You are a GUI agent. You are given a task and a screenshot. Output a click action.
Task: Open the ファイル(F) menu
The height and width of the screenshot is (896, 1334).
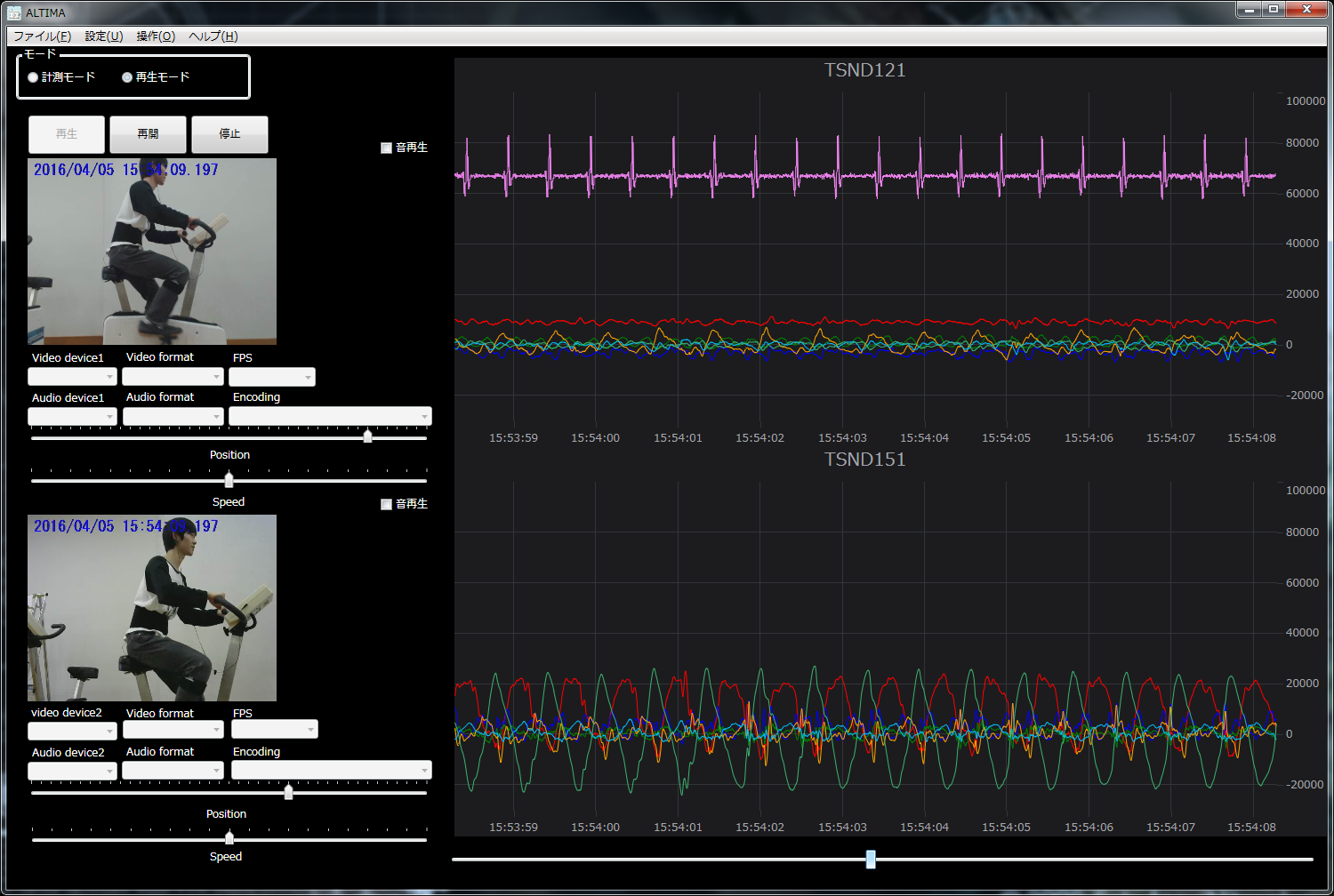pos(42,36)
